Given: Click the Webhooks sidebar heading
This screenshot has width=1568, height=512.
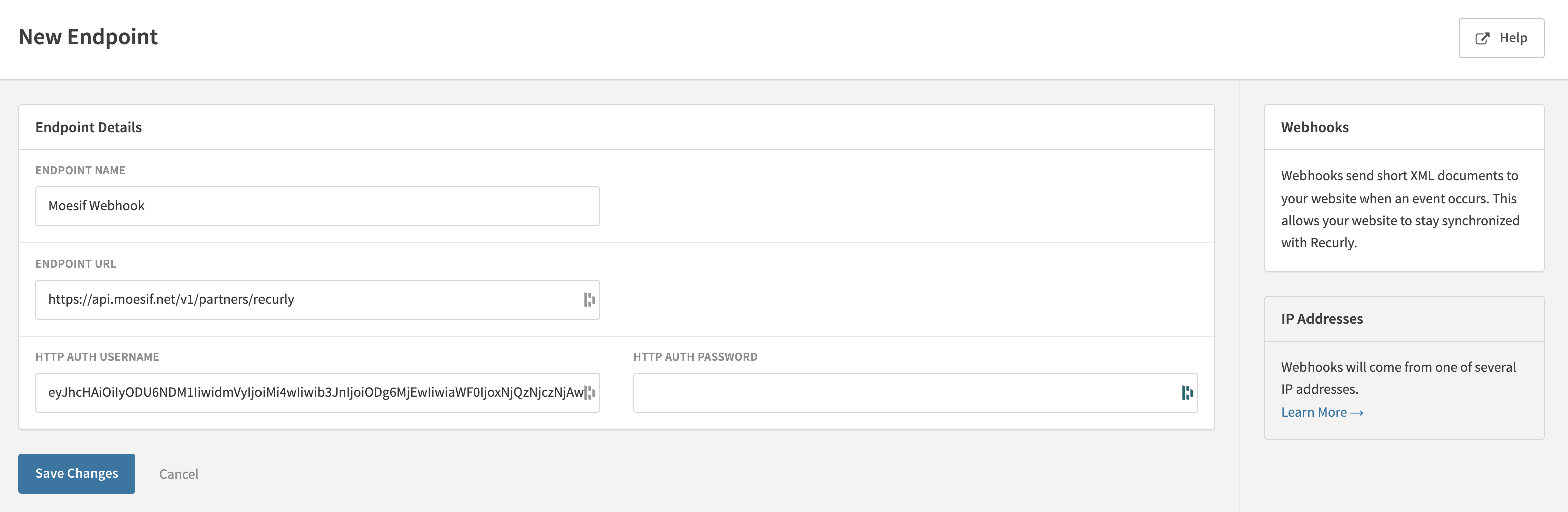Looking at the screenshot, I should tap(1314, 127).
